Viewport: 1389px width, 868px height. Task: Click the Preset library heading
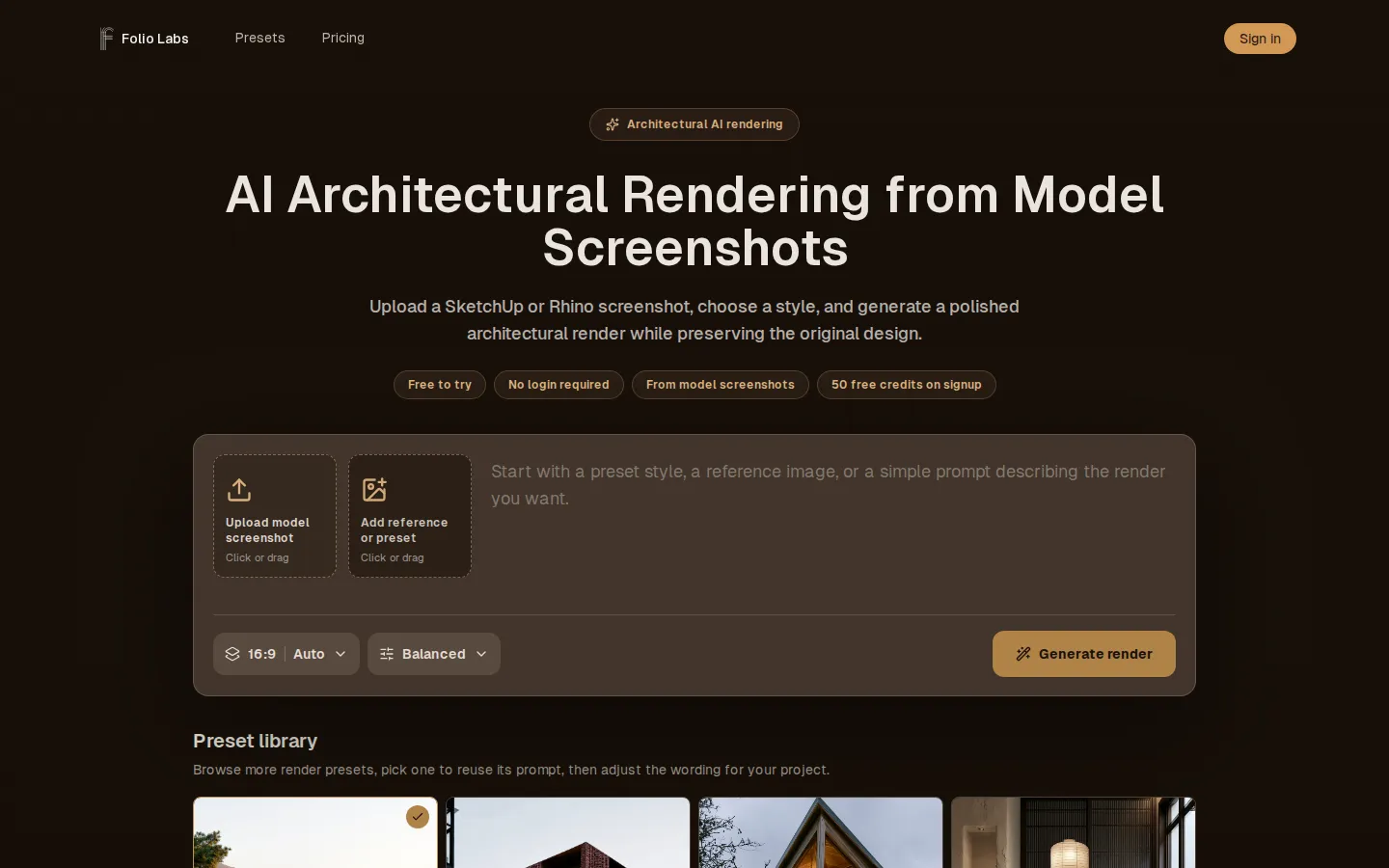coord(256,741)
